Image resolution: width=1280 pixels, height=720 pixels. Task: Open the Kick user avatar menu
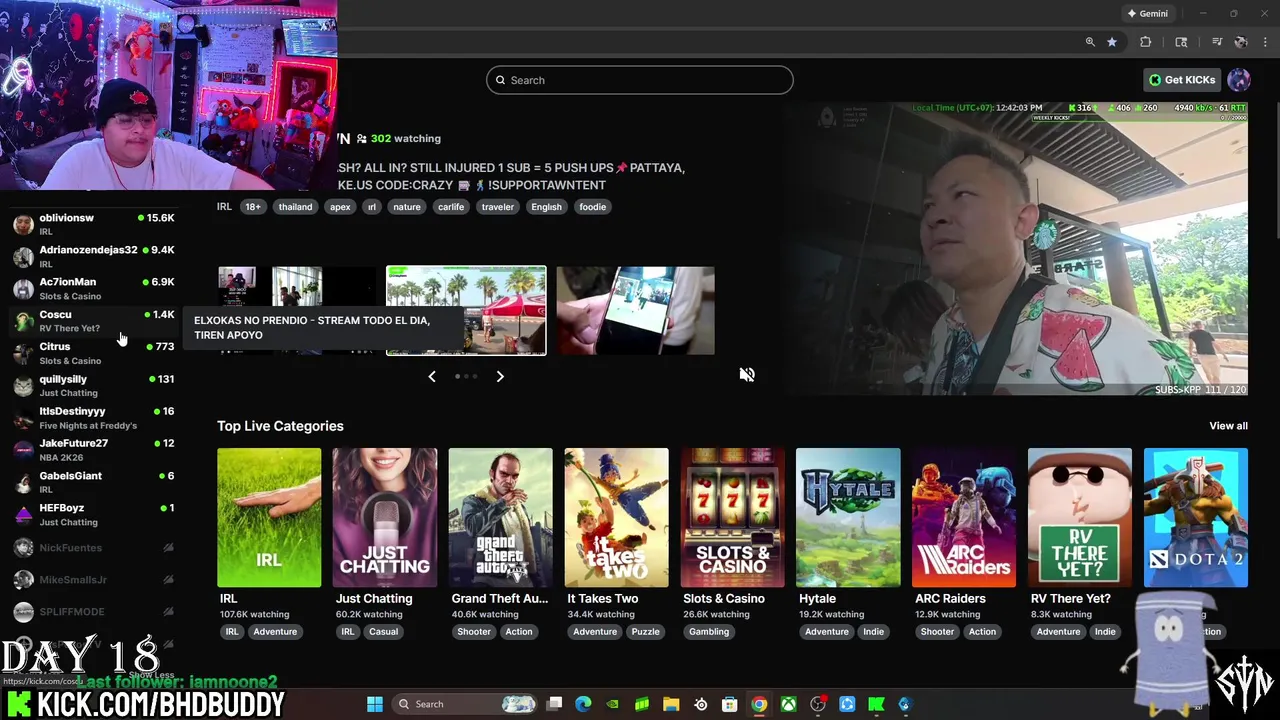(1239, 80)
